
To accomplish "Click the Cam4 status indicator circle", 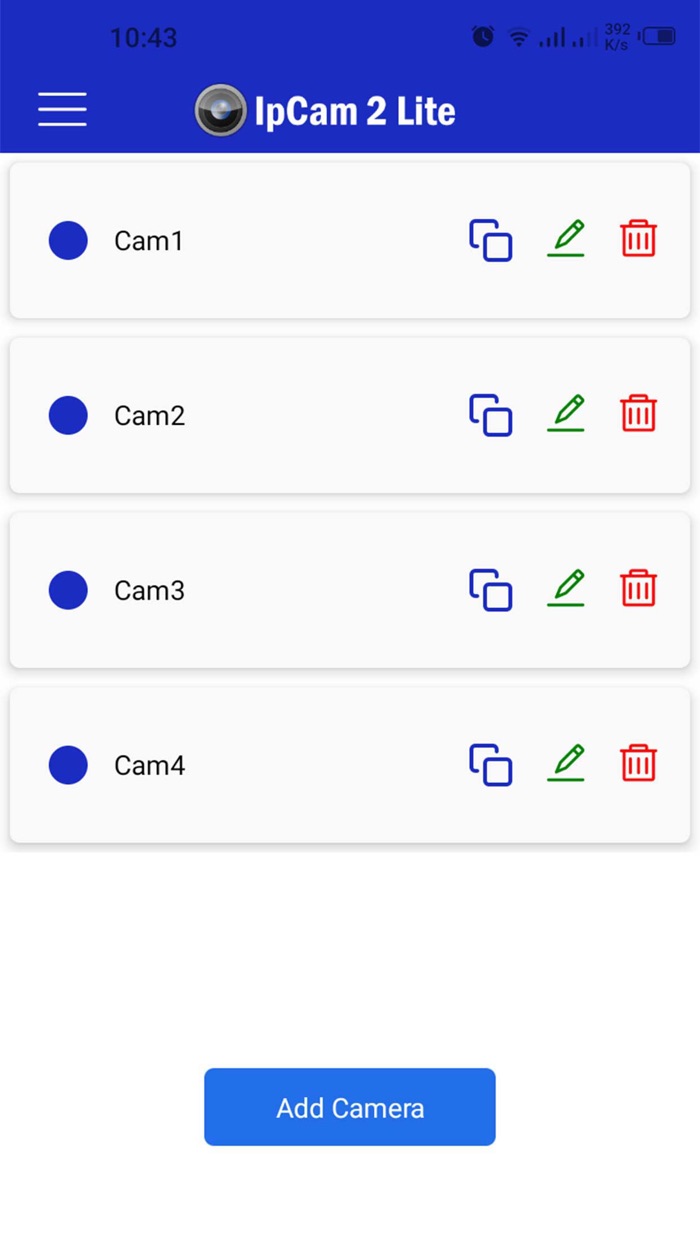I will [x=67, y=765].
